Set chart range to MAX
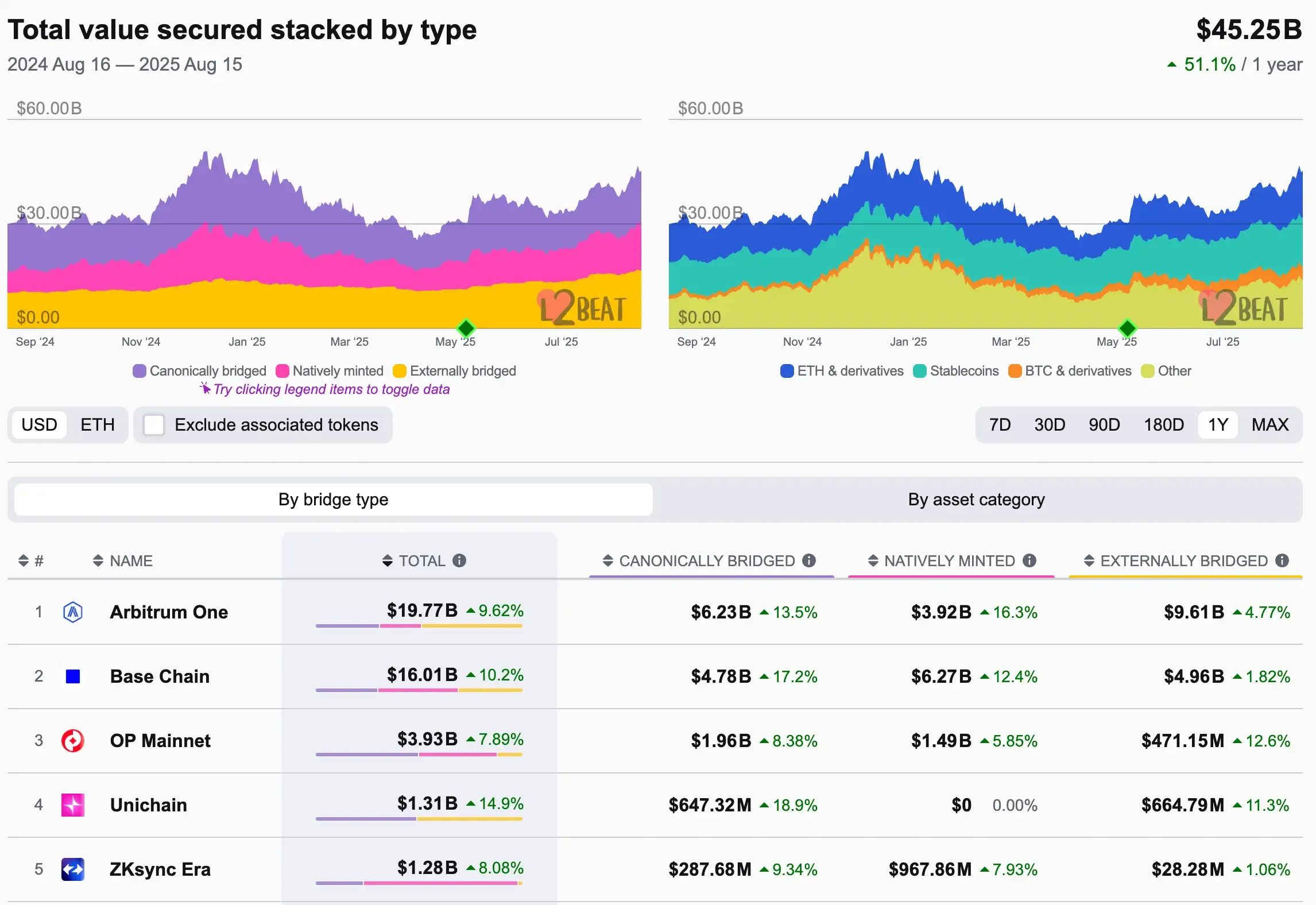 (x=1270, y=425)
